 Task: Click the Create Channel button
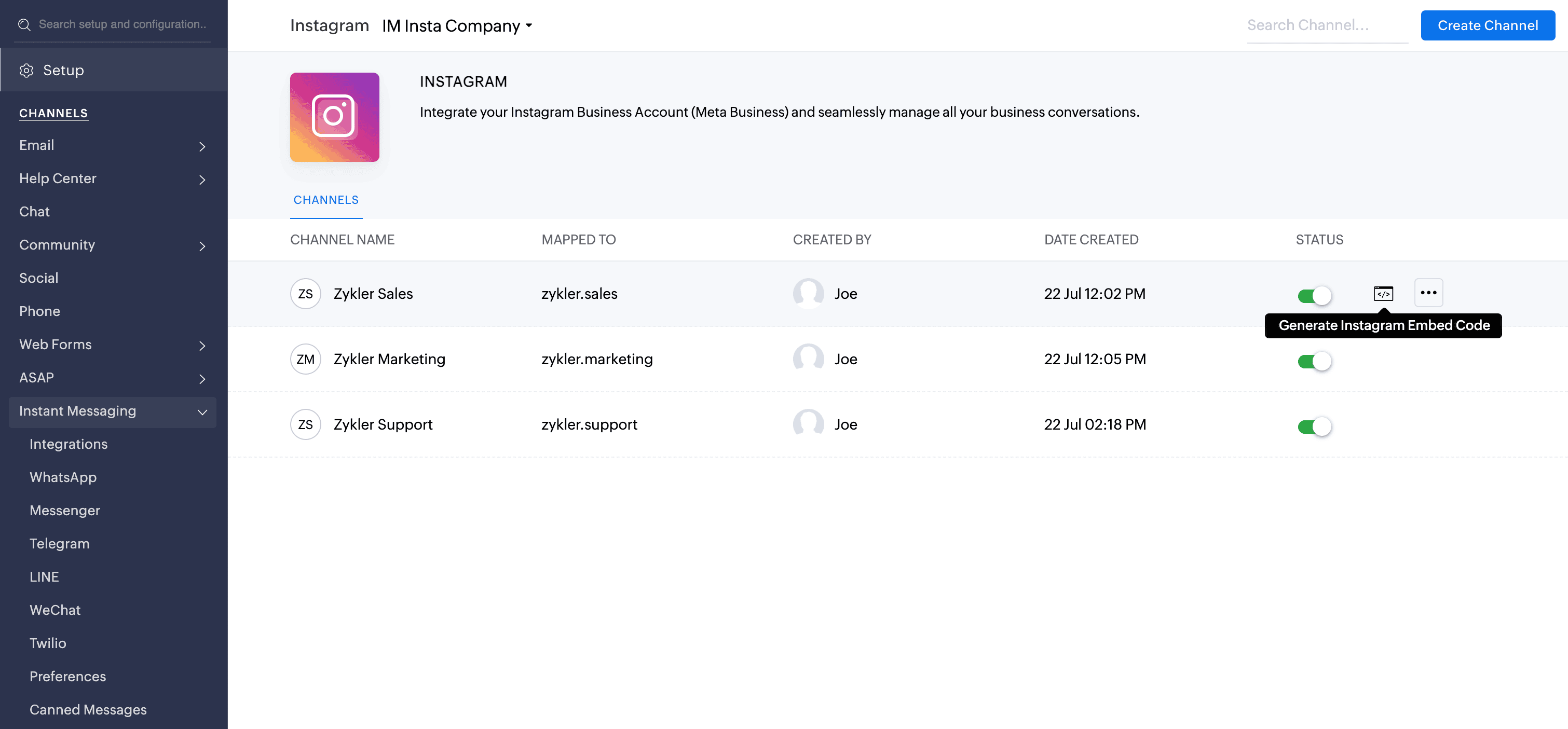click(x=1487, y=25)
